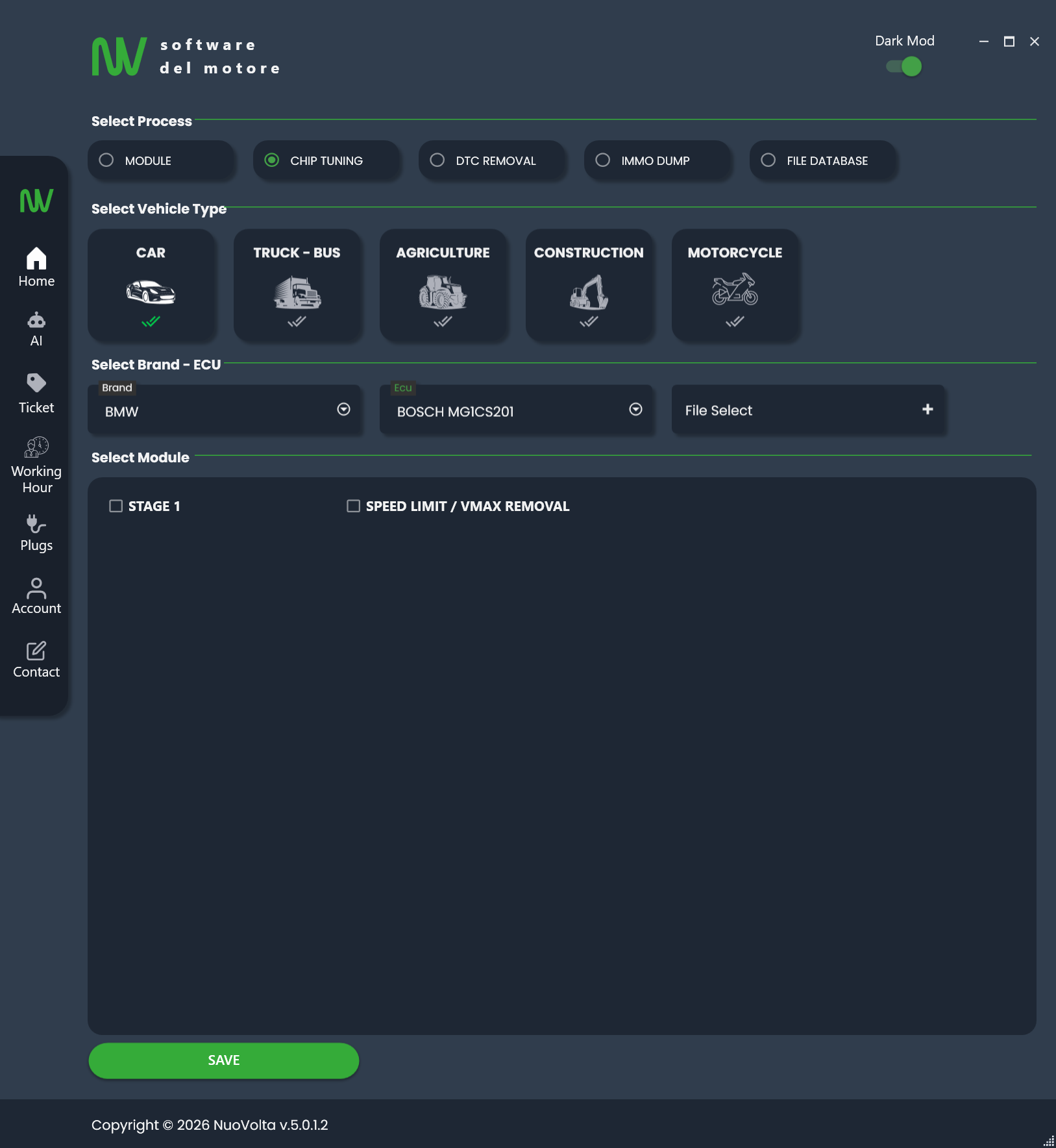The height and width of the screenshot is (1148, 1056).
Task: Go to the Account page icon
Action: [x=36, y=588]
